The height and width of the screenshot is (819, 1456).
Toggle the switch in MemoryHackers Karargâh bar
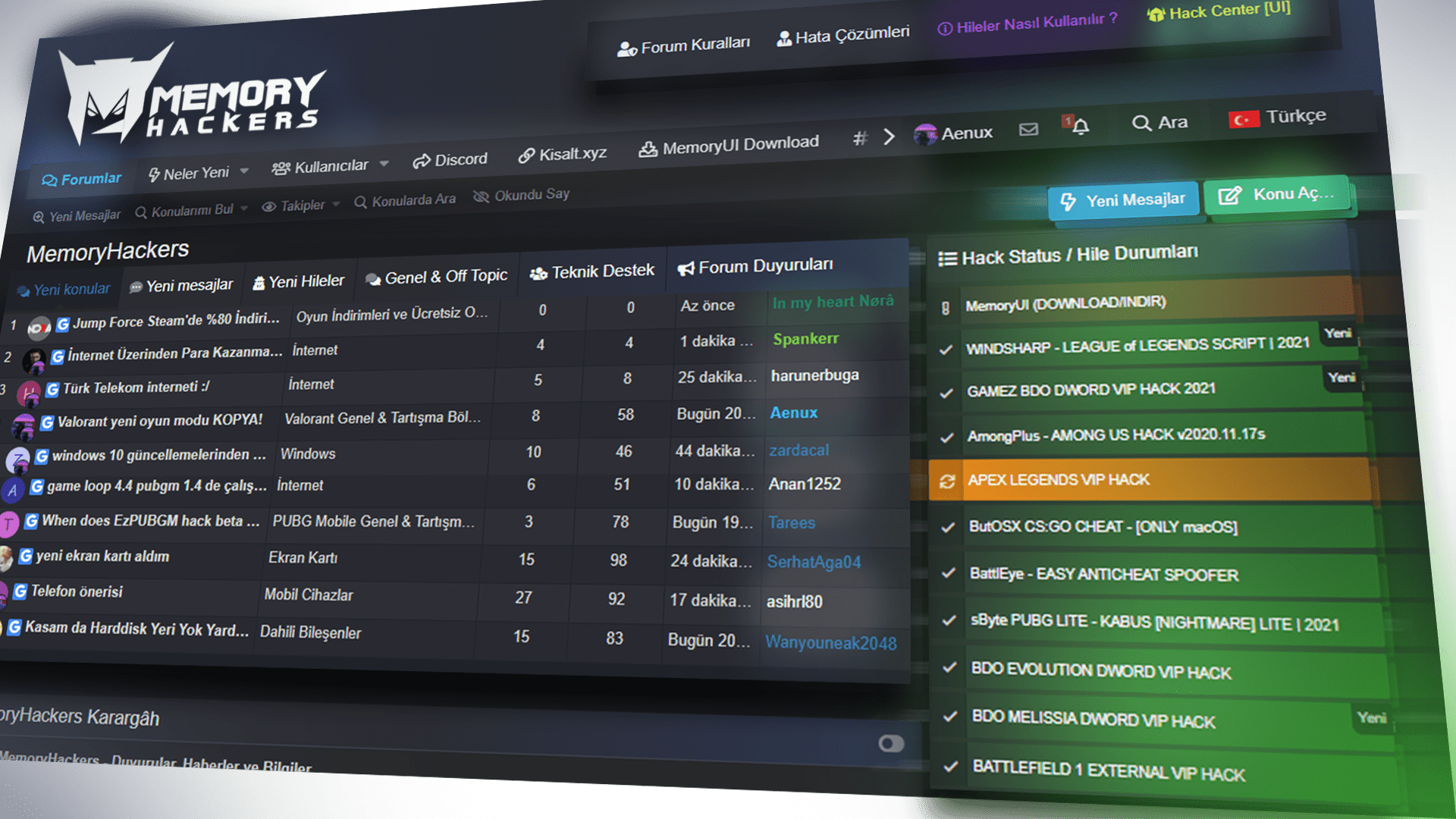(x=891, y=743)
